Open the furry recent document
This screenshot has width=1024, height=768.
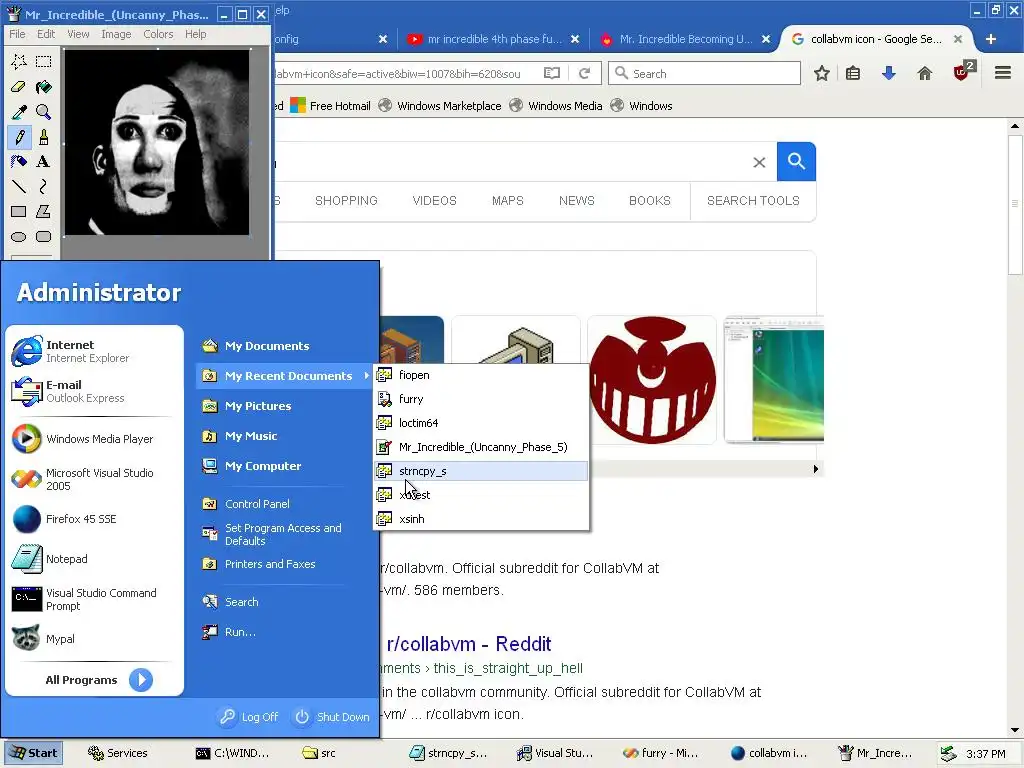point(481,399)
